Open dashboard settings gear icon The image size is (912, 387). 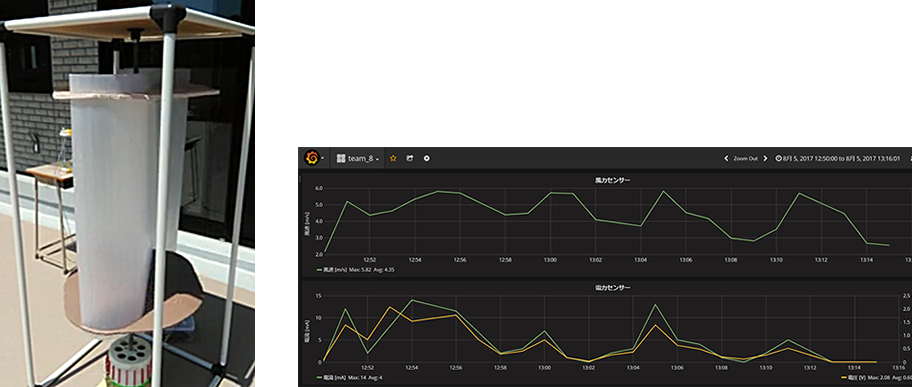click(x=426, y=158)
